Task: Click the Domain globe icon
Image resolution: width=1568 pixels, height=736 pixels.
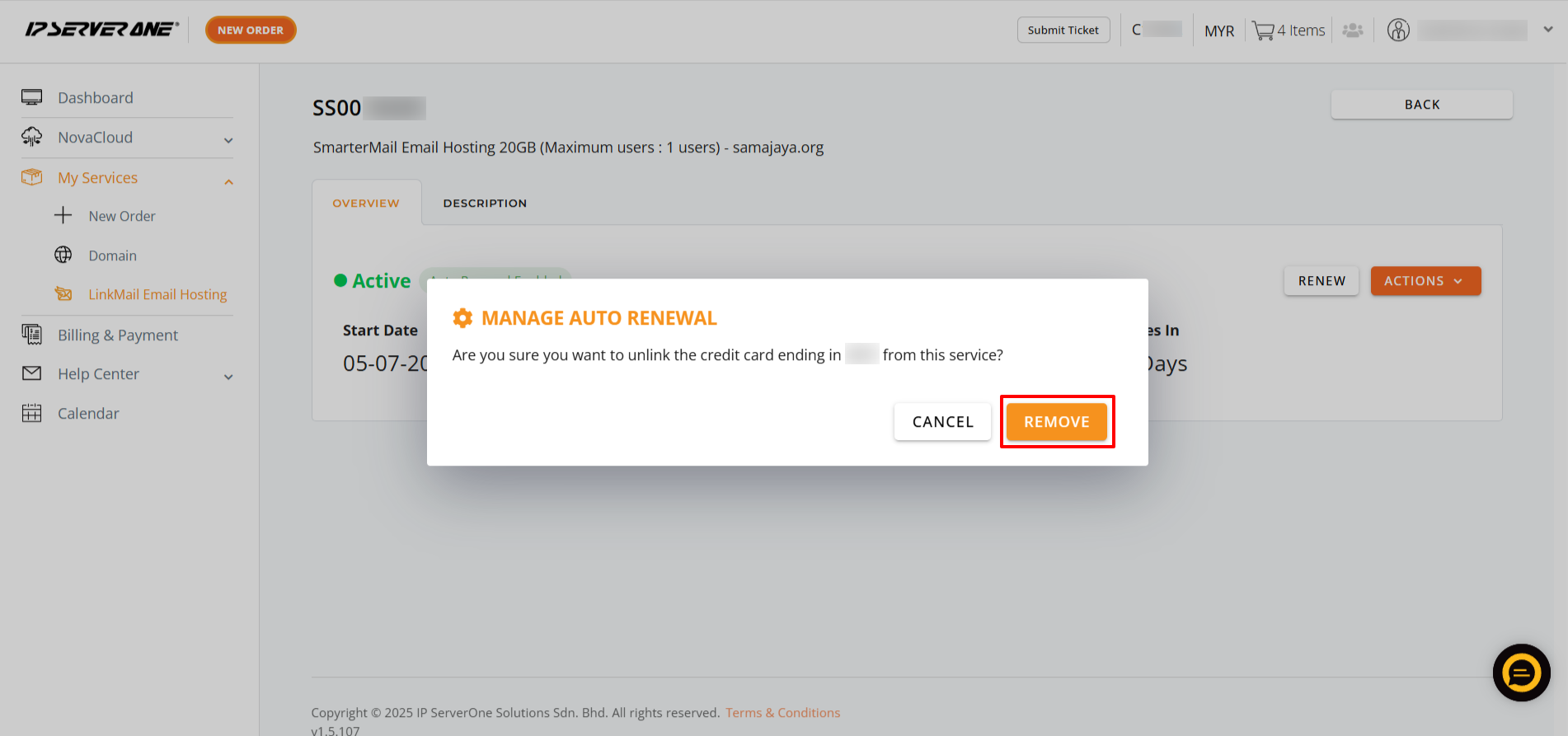Action: pyautogui.click(x=63, y=255)
